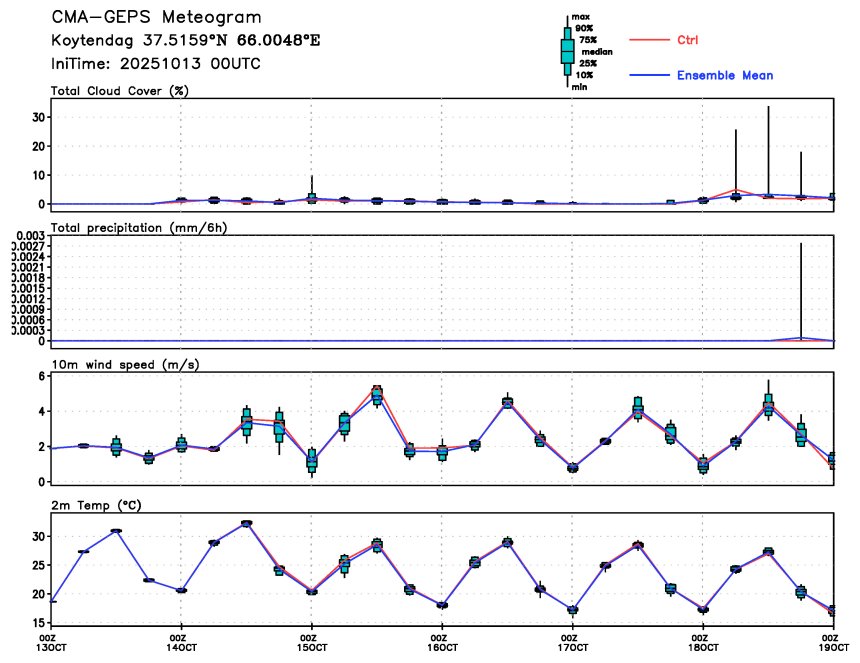Click the box-plot legend symbol

(567, 52)
